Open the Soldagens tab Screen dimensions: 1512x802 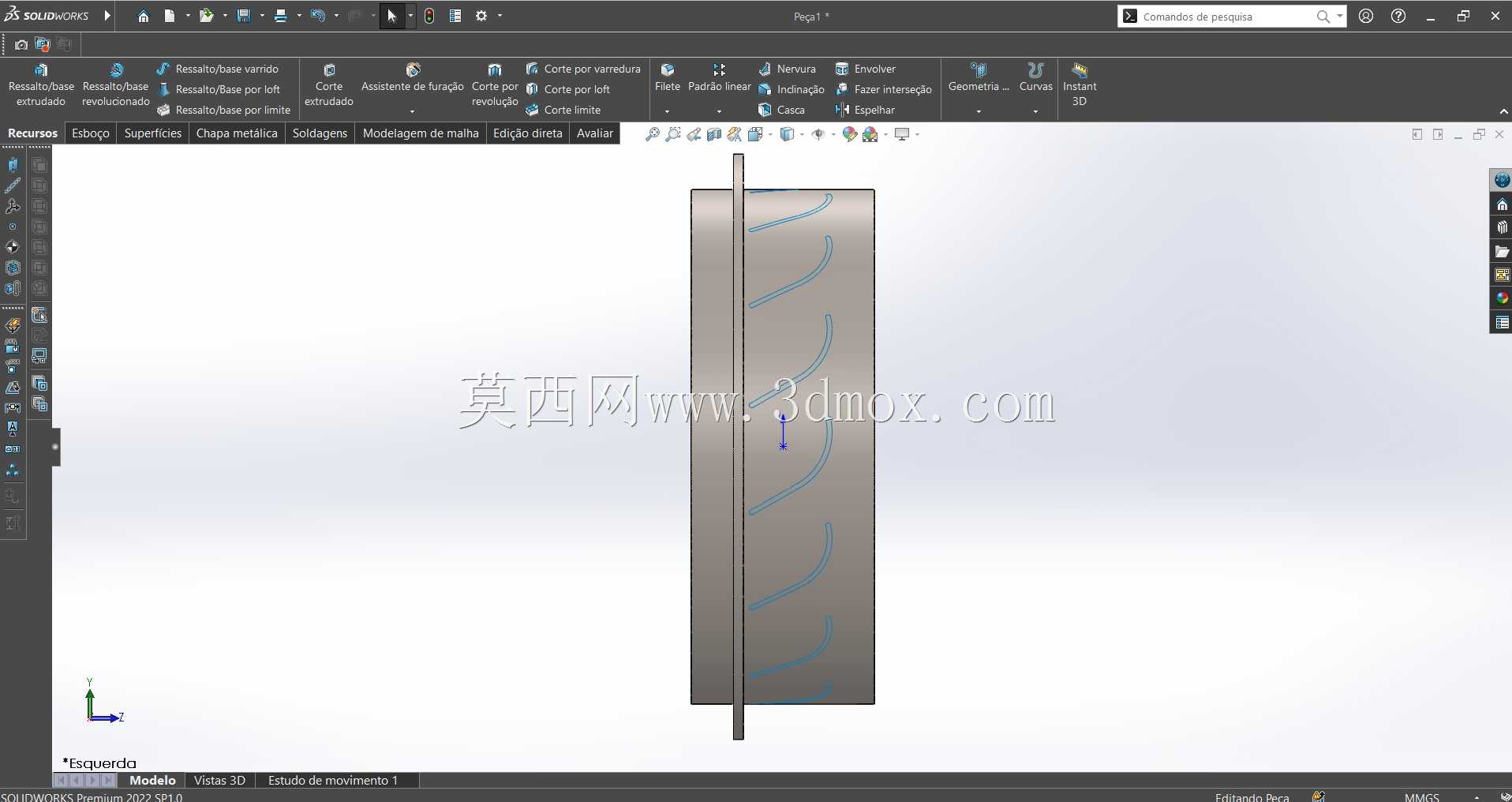point(320,133)
